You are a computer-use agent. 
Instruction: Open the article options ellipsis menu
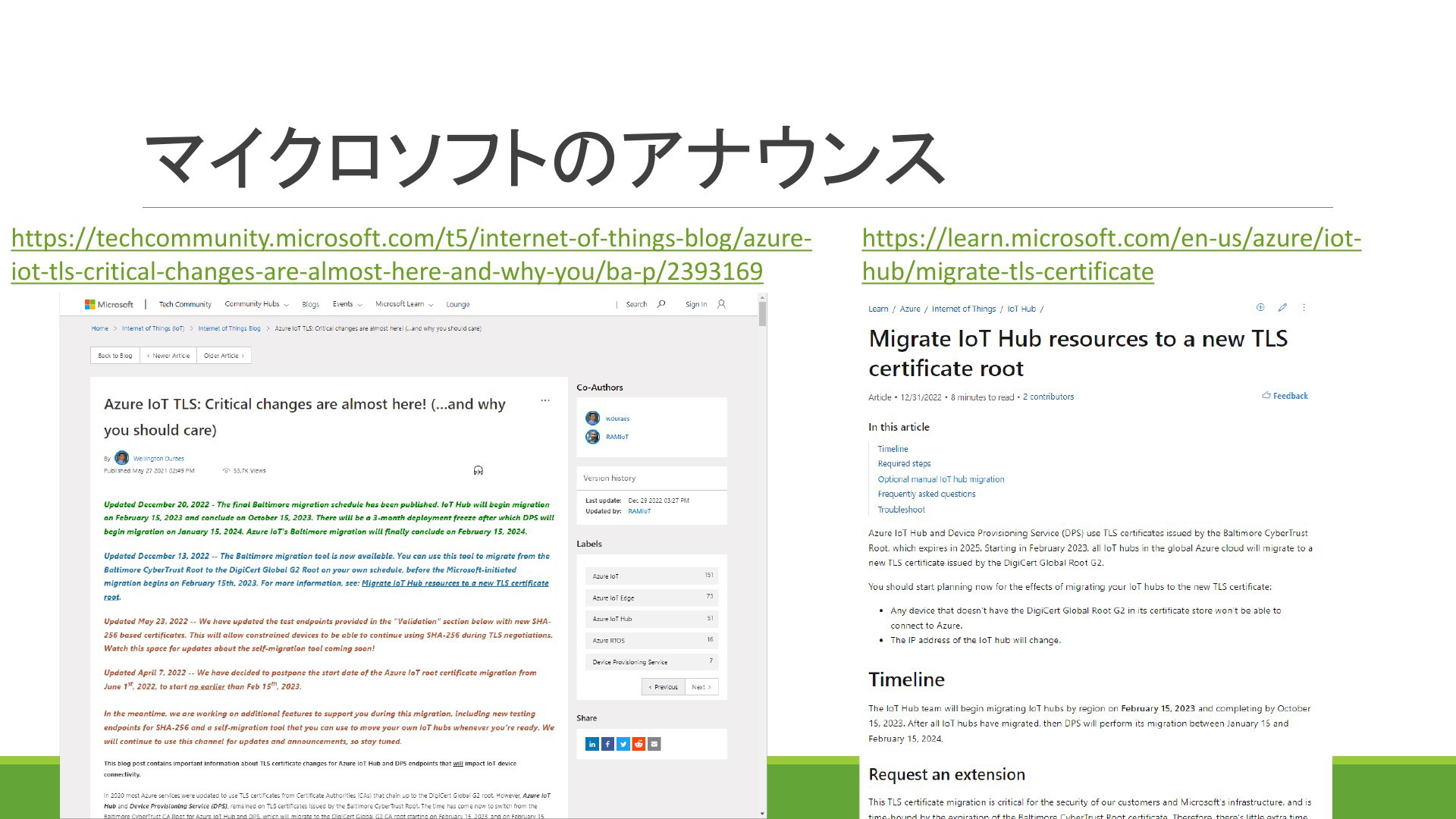tap(544, 400)
